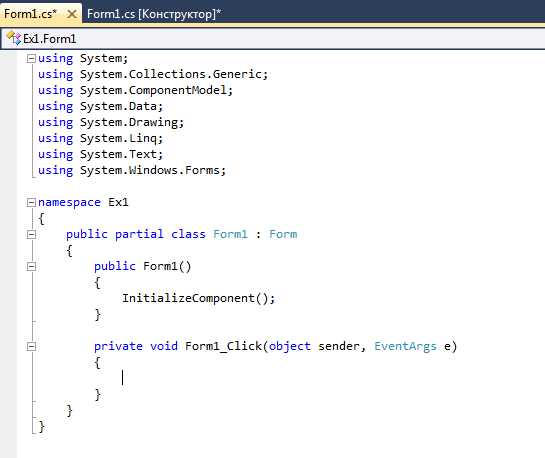
Task: Click on 'System.Collections.Generic' text
Action: point(170,74)
